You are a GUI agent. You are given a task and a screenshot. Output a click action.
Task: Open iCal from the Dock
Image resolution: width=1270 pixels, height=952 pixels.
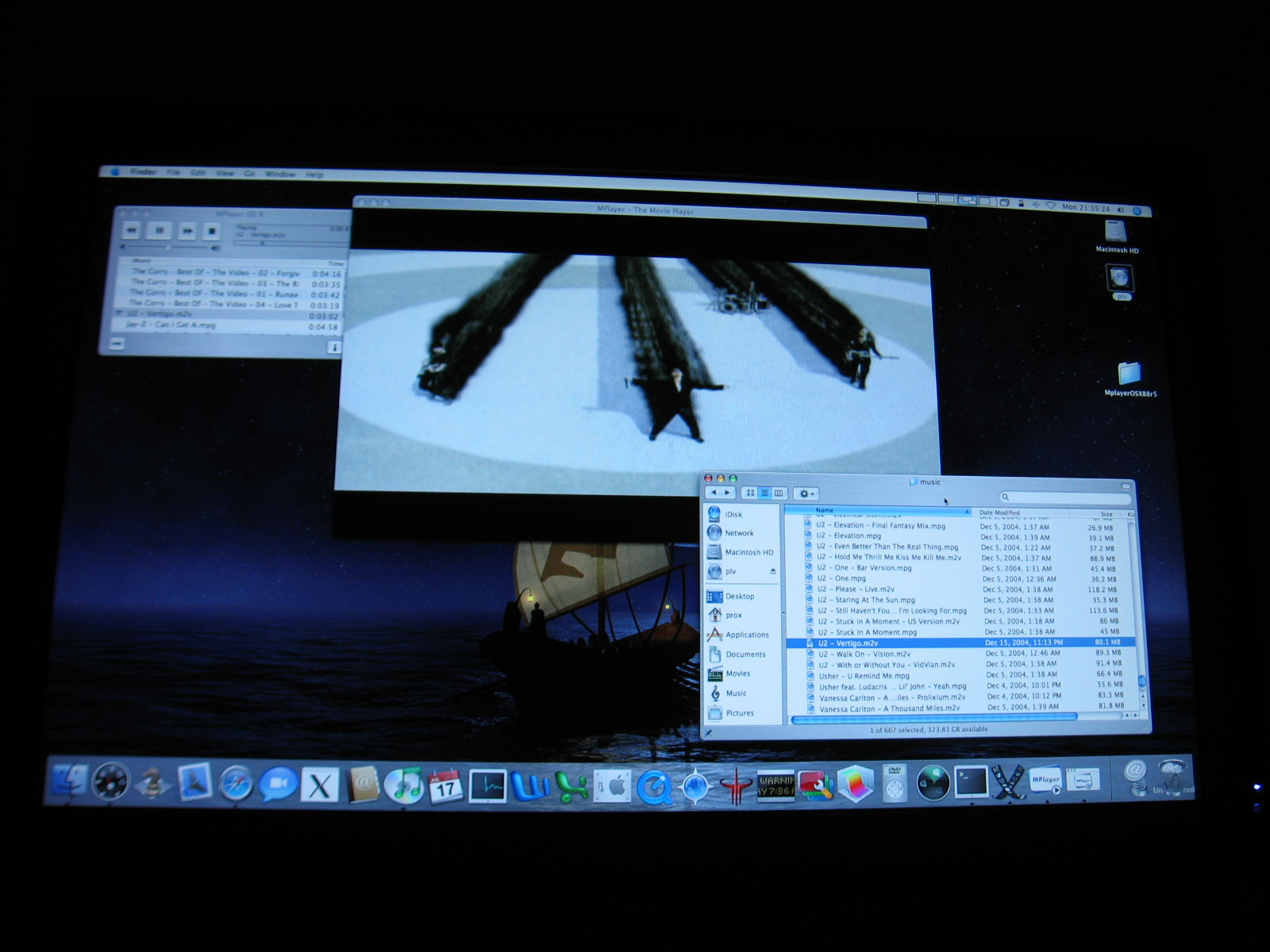coord(446,785)
